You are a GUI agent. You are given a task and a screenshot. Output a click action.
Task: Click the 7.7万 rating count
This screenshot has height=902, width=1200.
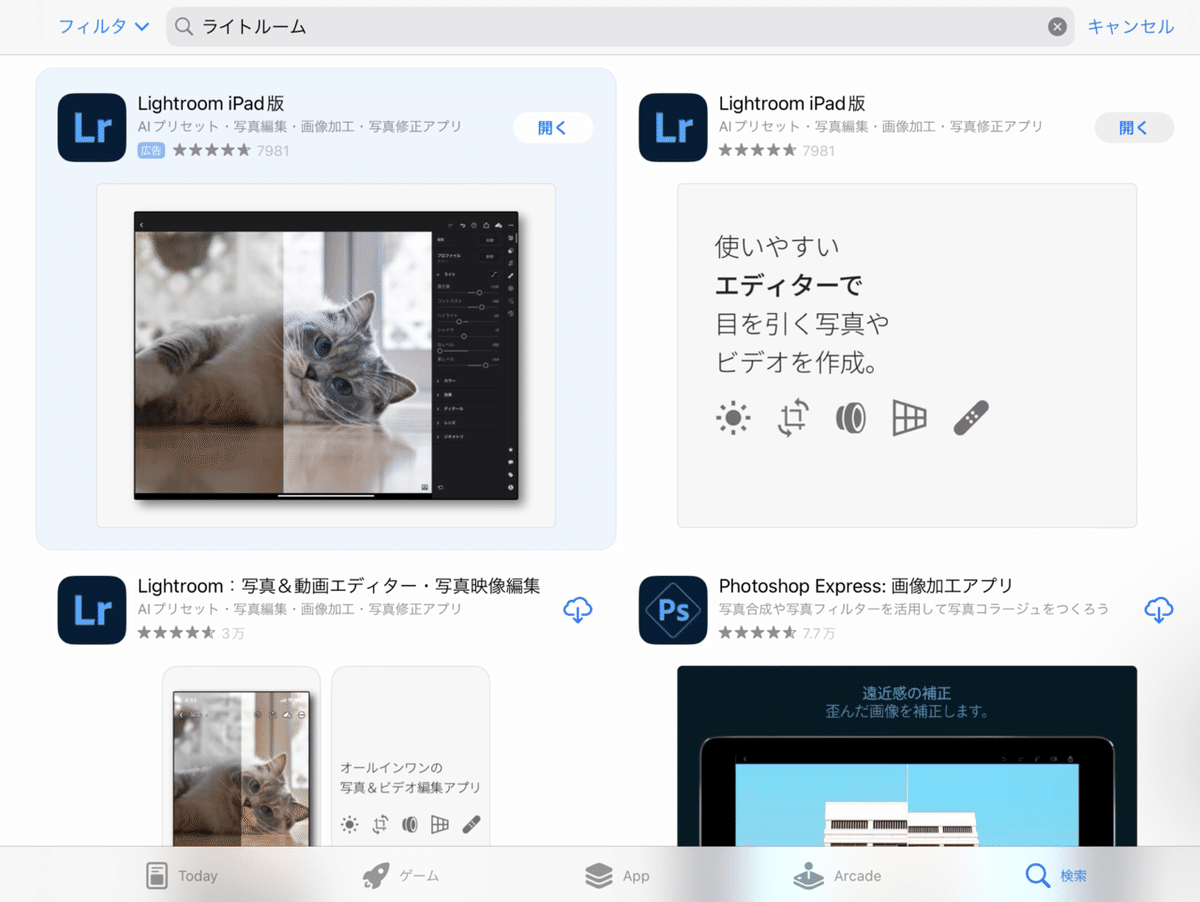tap(819, 633)
